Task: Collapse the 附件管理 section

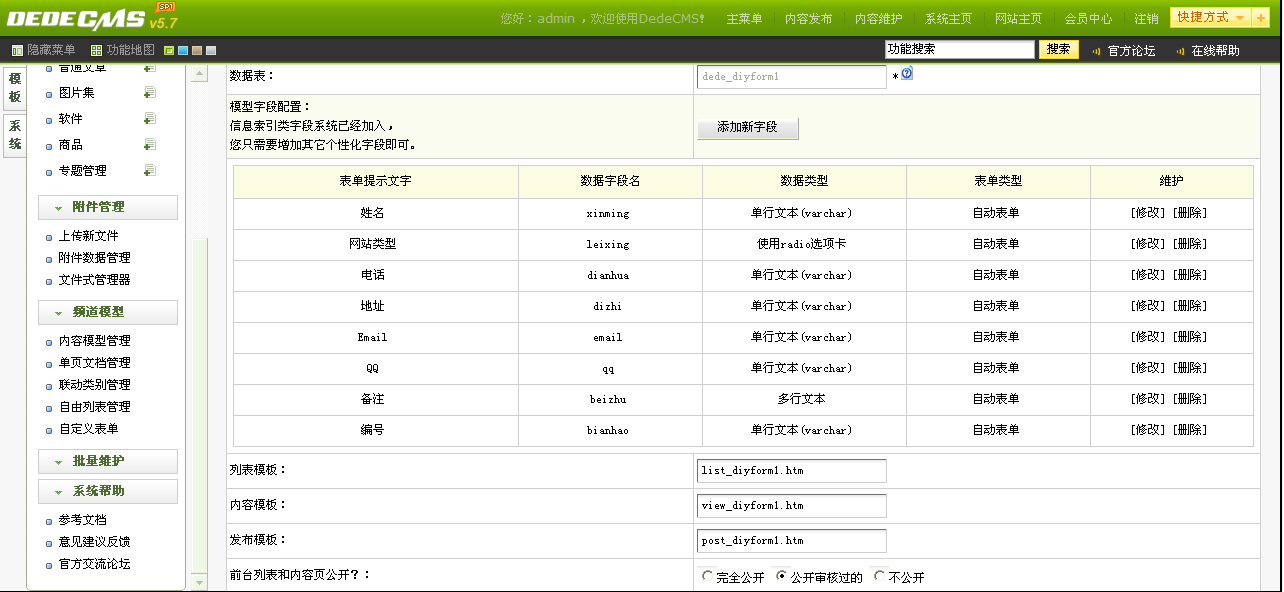Action: (108, 207)
